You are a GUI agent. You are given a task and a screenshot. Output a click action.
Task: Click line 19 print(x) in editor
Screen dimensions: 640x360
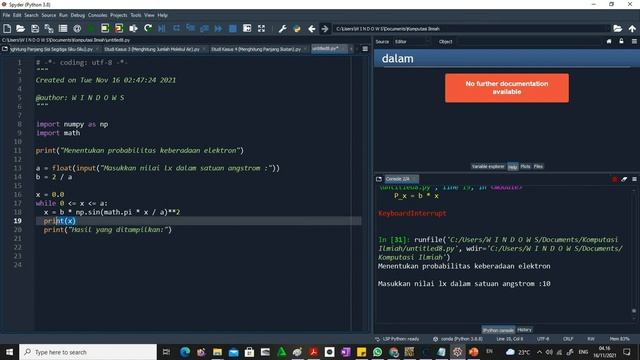60,221
